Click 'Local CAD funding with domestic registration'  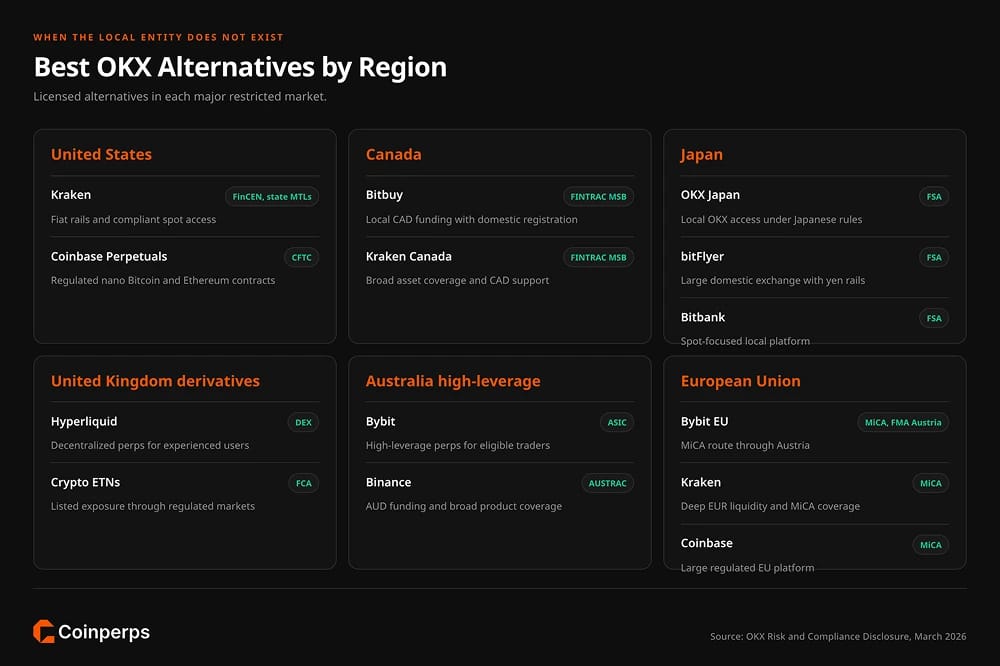click(x=471, y=219)
